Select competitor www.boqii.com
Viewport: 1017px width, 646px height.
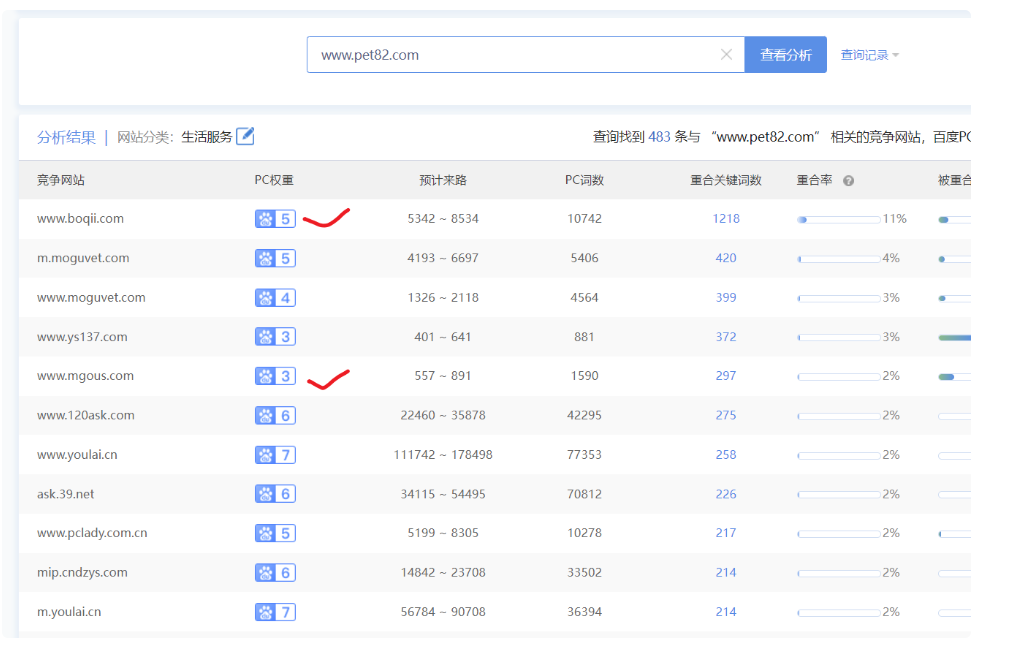[x=80, y=219]
